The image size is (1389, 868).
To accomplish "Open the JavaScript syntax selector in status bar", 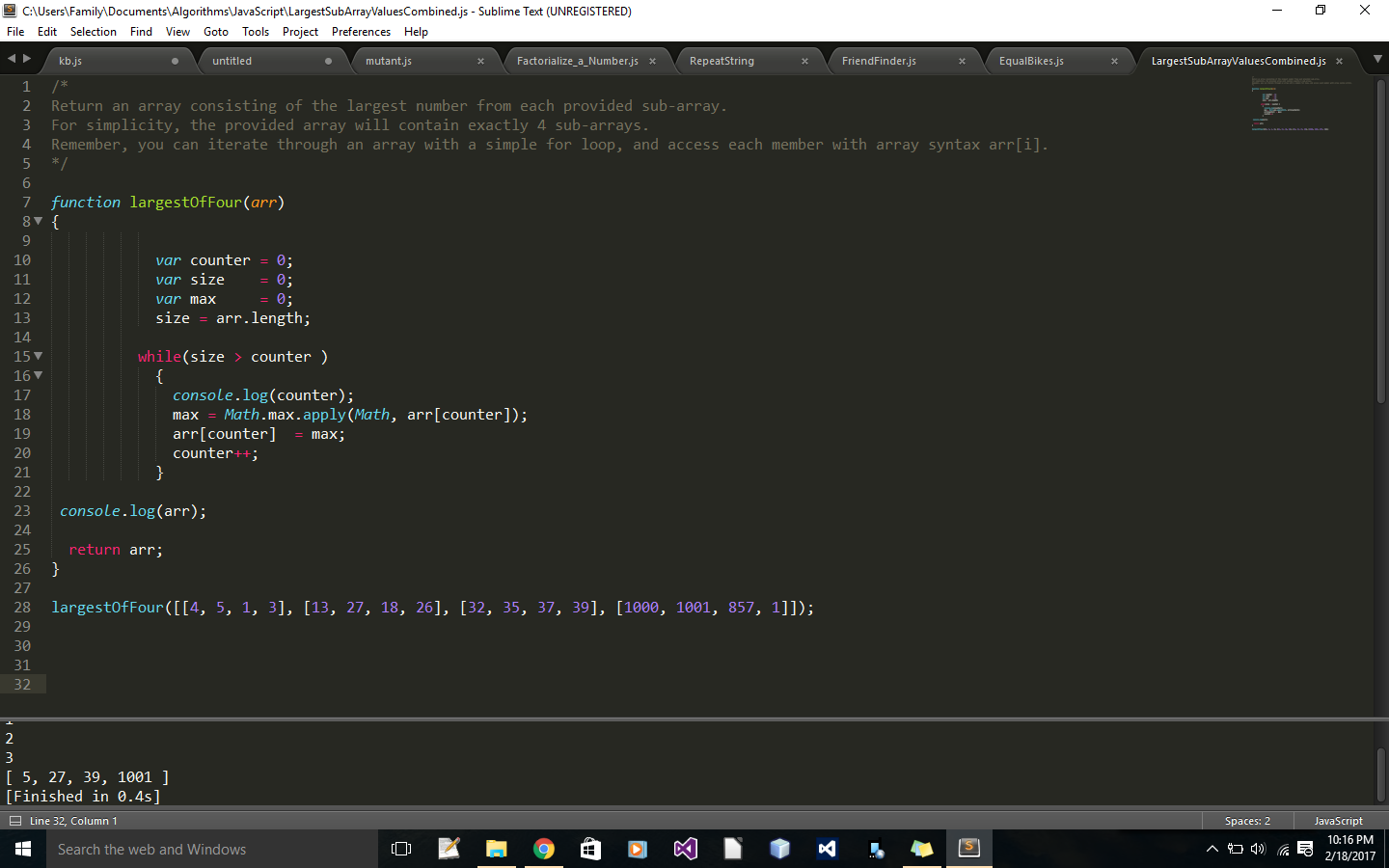I will click(1338, 821).
